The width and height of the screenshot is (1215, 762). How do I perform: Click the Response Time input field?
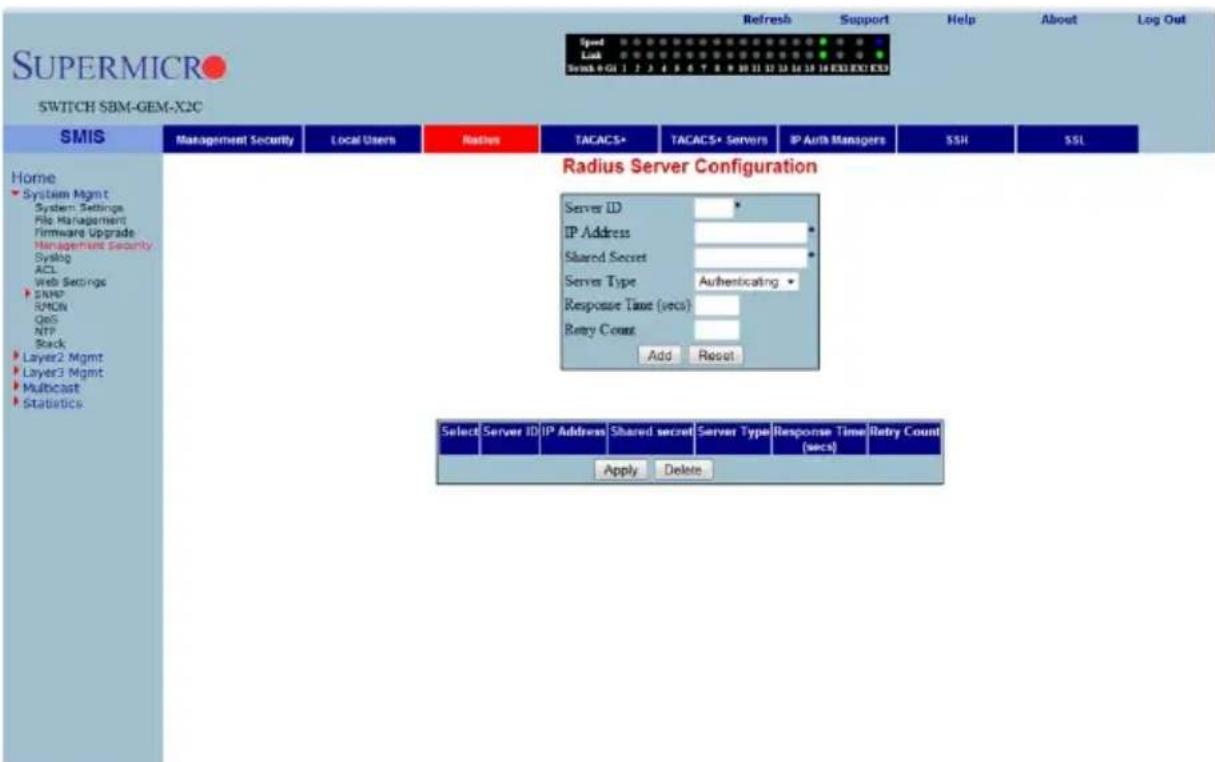tap(717, 306)
